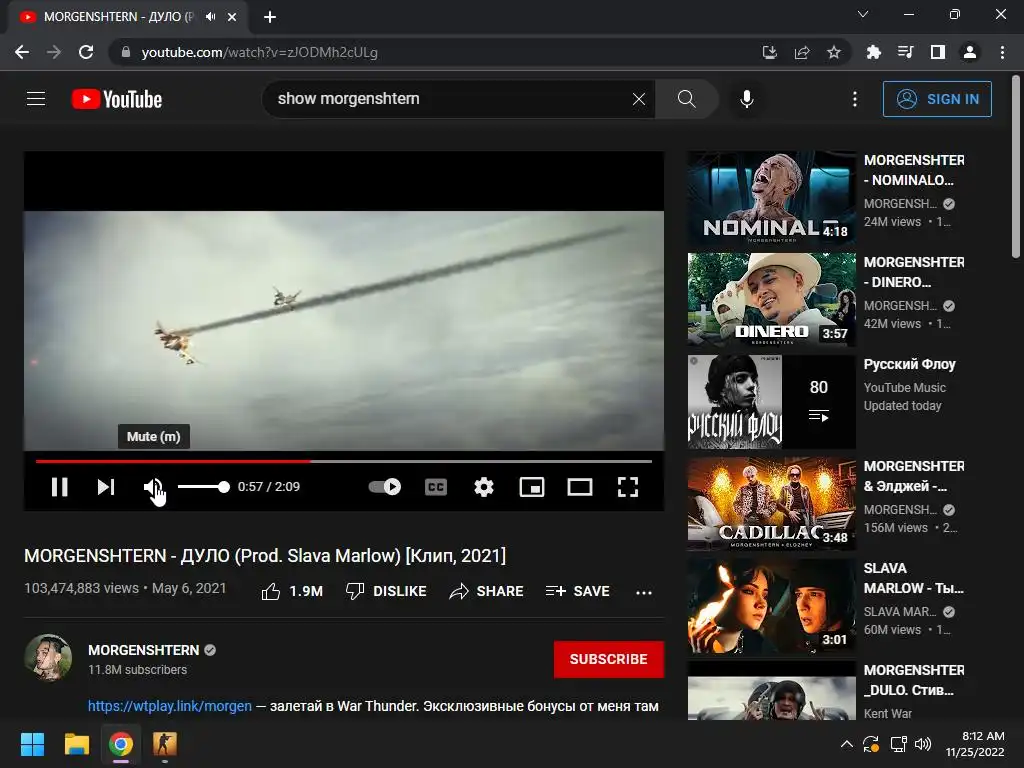The height and width of the screenshot is (768, 1024).
Task: Click the address bar URL
Action: click(260, 52)
